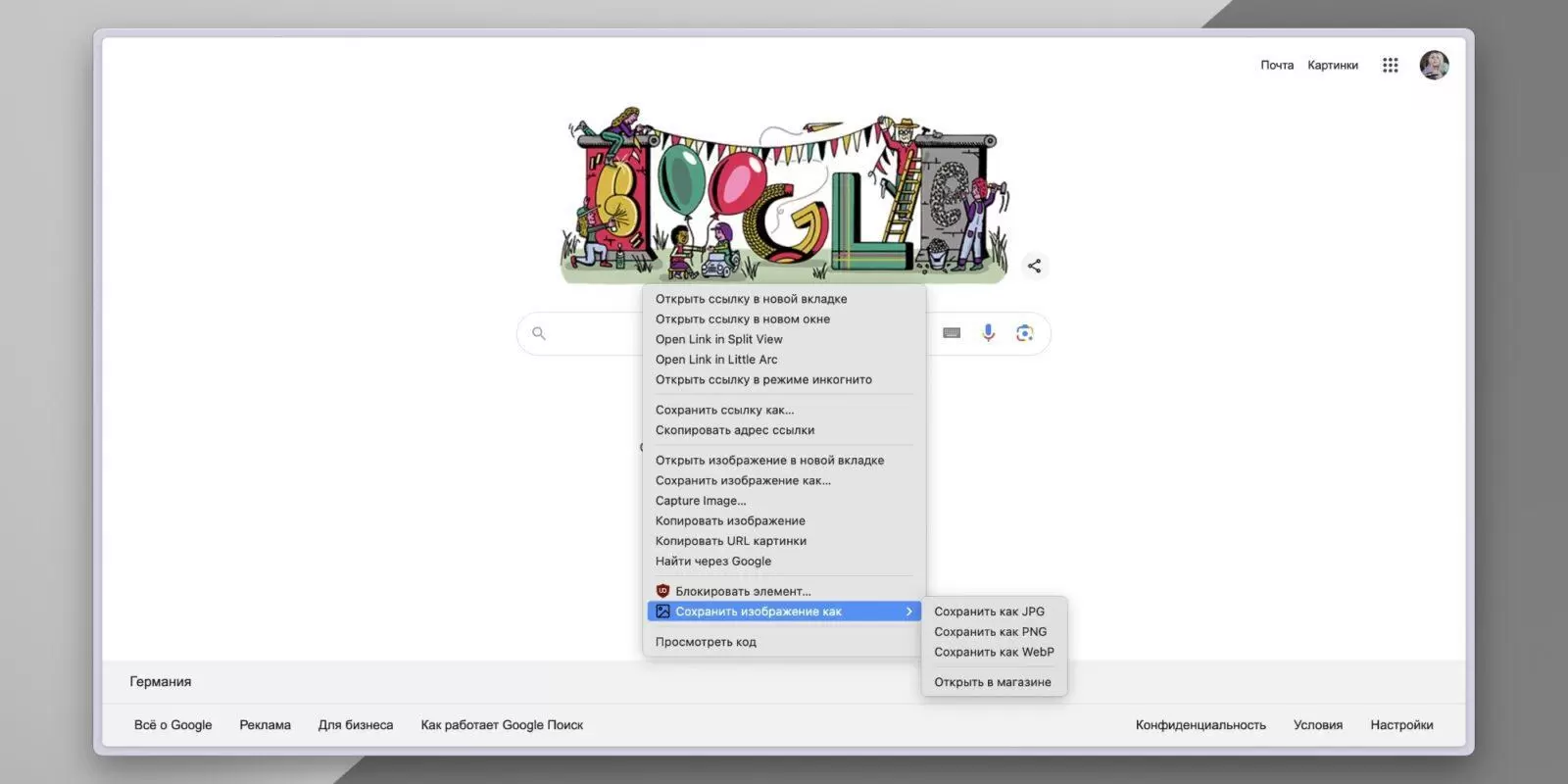The width and height of the screenshot is (1568, 784).
Task: Open the on-screen keyboard icon
Action: click(x=952, y=333)
